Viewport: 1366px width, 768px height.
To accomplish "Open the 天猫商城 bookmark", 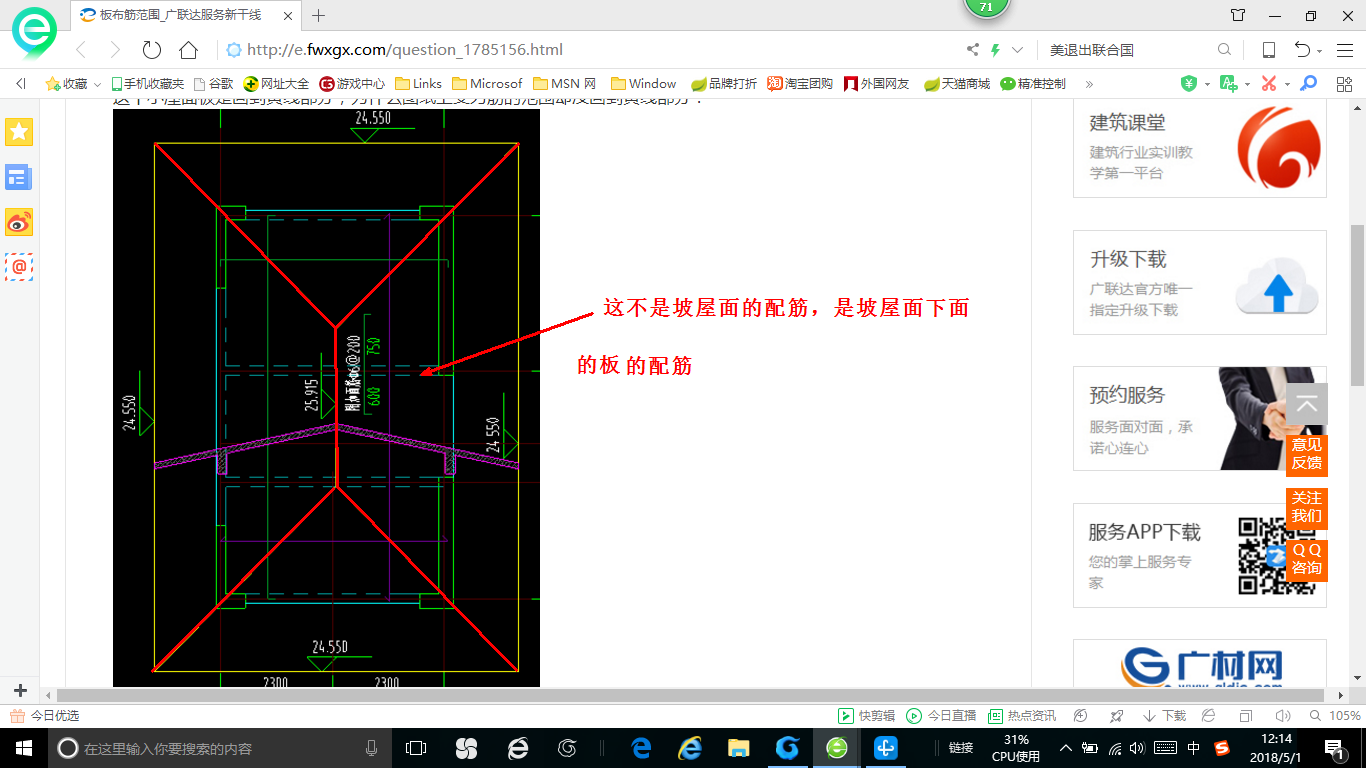I will click(956, 84).
